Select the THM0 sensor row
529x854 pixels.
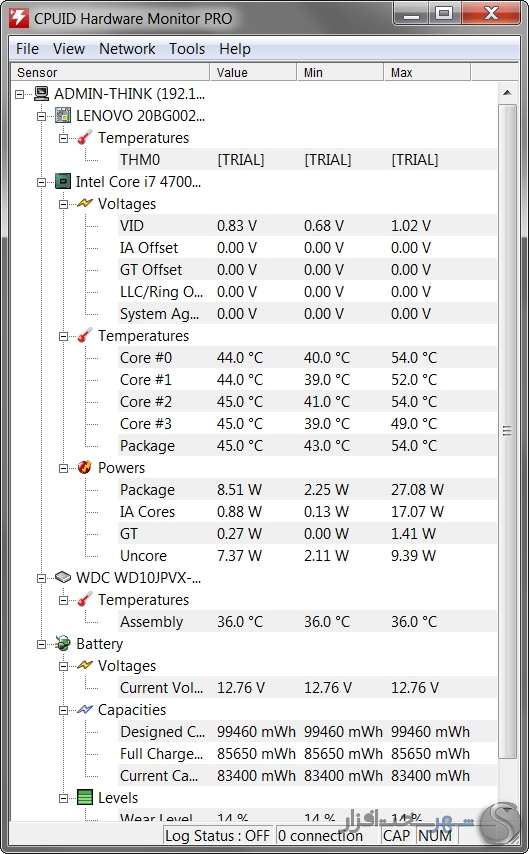click(307, 160)
